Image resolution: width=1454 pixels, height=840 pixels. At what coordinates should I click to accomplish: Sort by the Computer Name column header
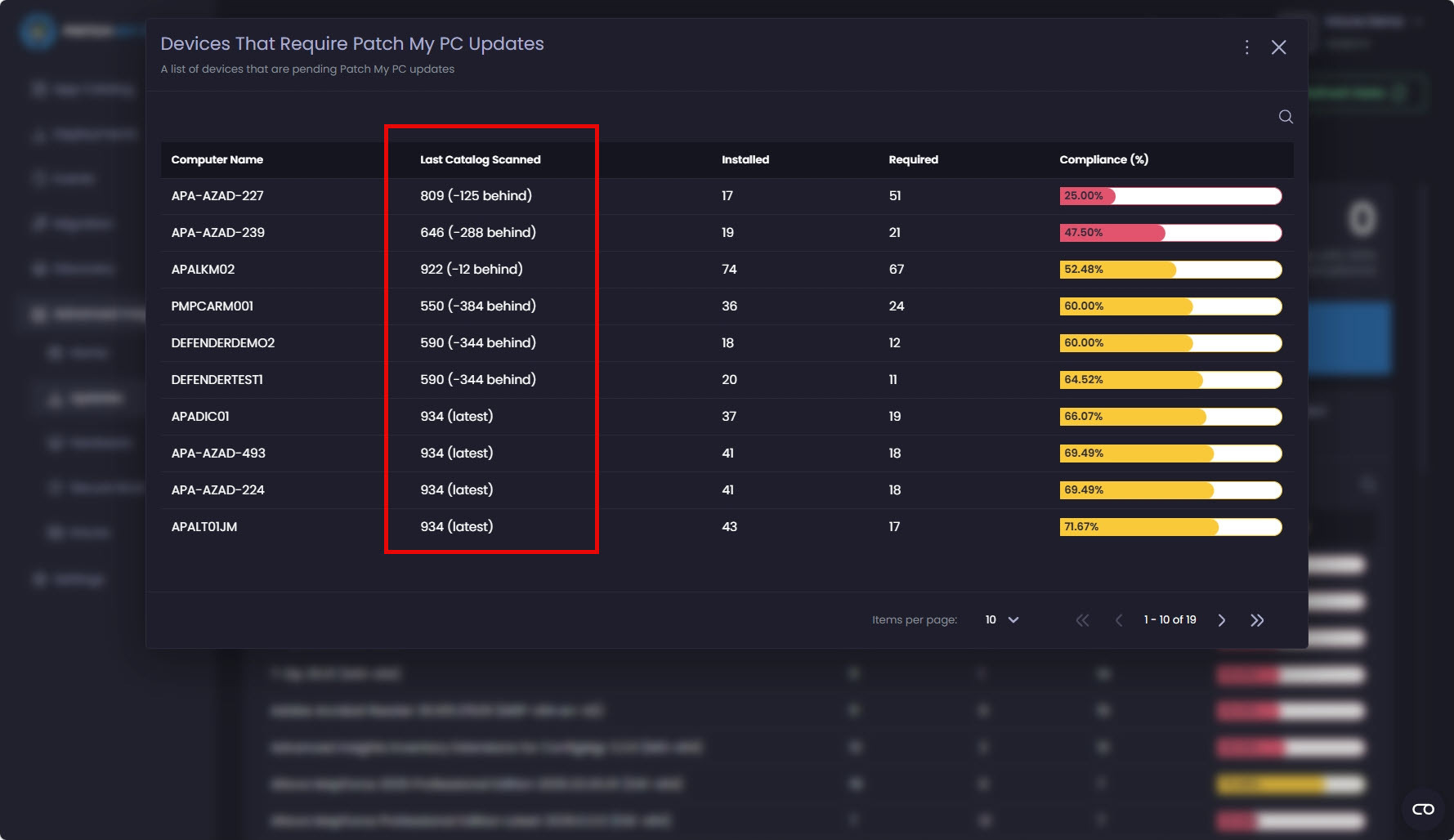[217, 159]
